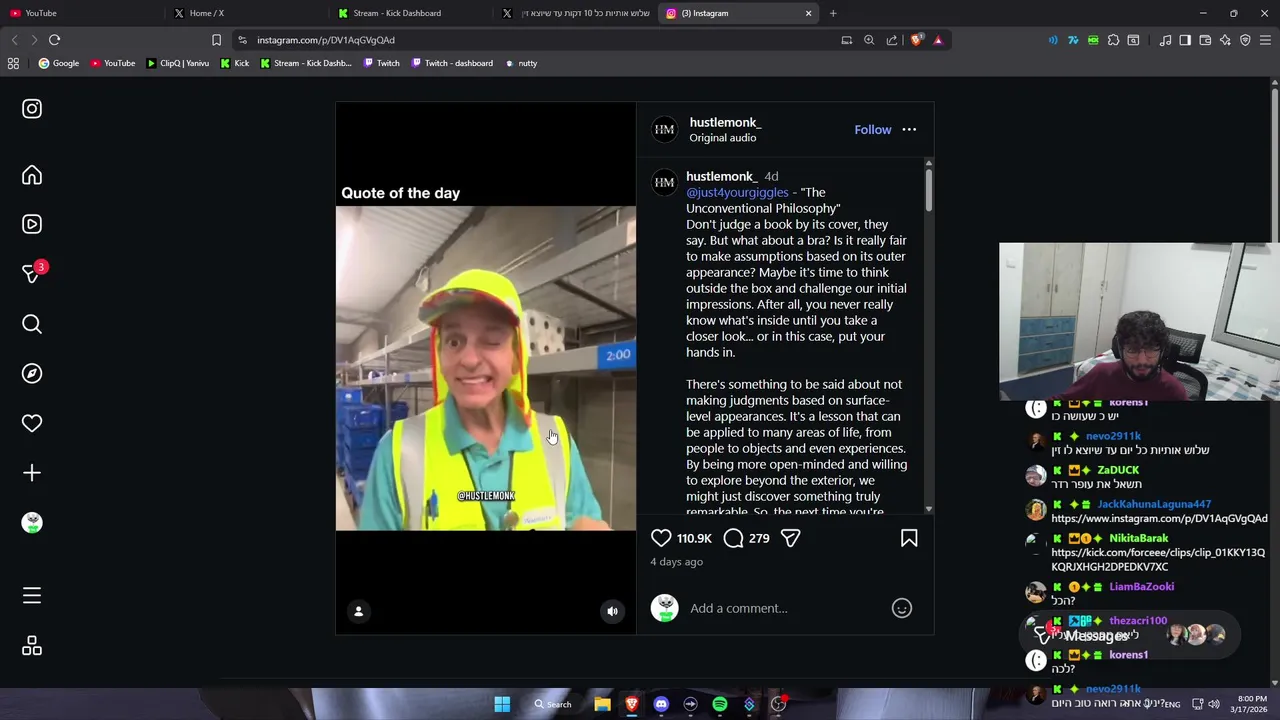Open the Meta apps grid icon
Viewport: 1280px width, 720px height.
click(32, 646)
